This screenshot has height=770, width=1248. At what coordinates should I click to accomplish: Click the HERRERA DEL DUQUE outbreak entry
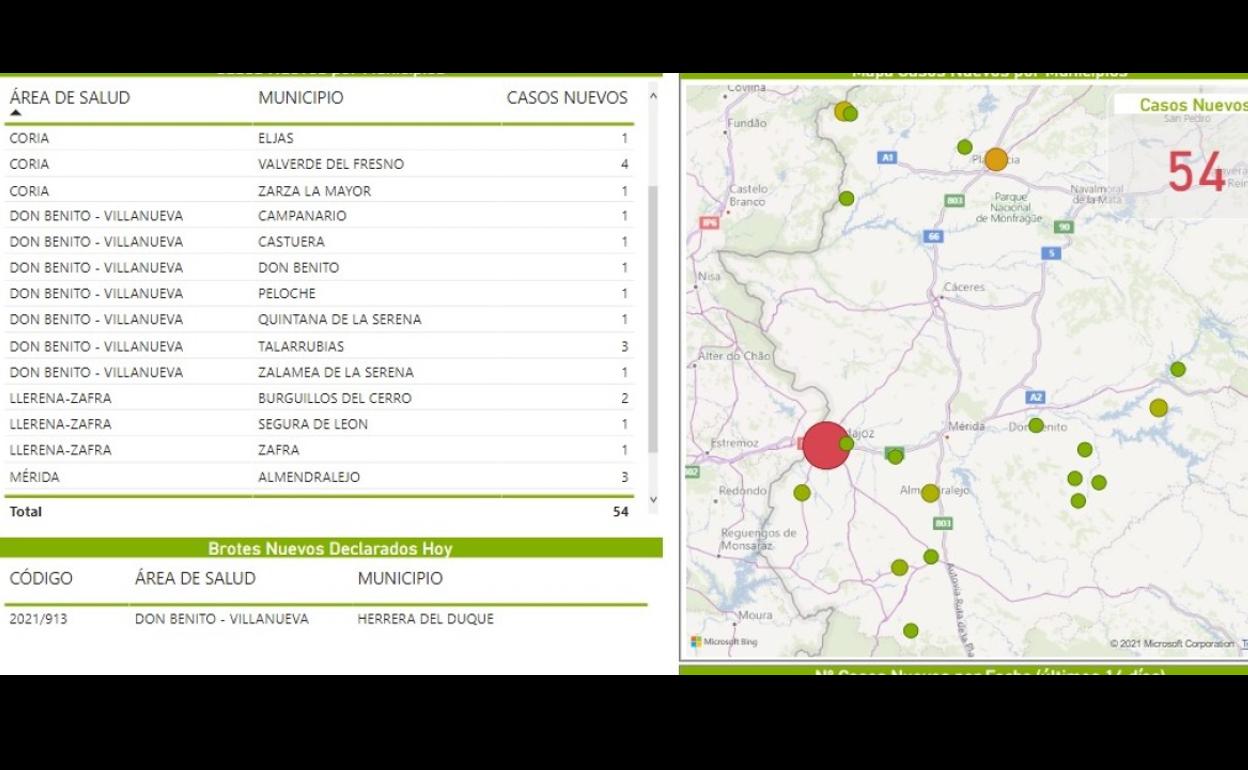click(x=425, y=619)
